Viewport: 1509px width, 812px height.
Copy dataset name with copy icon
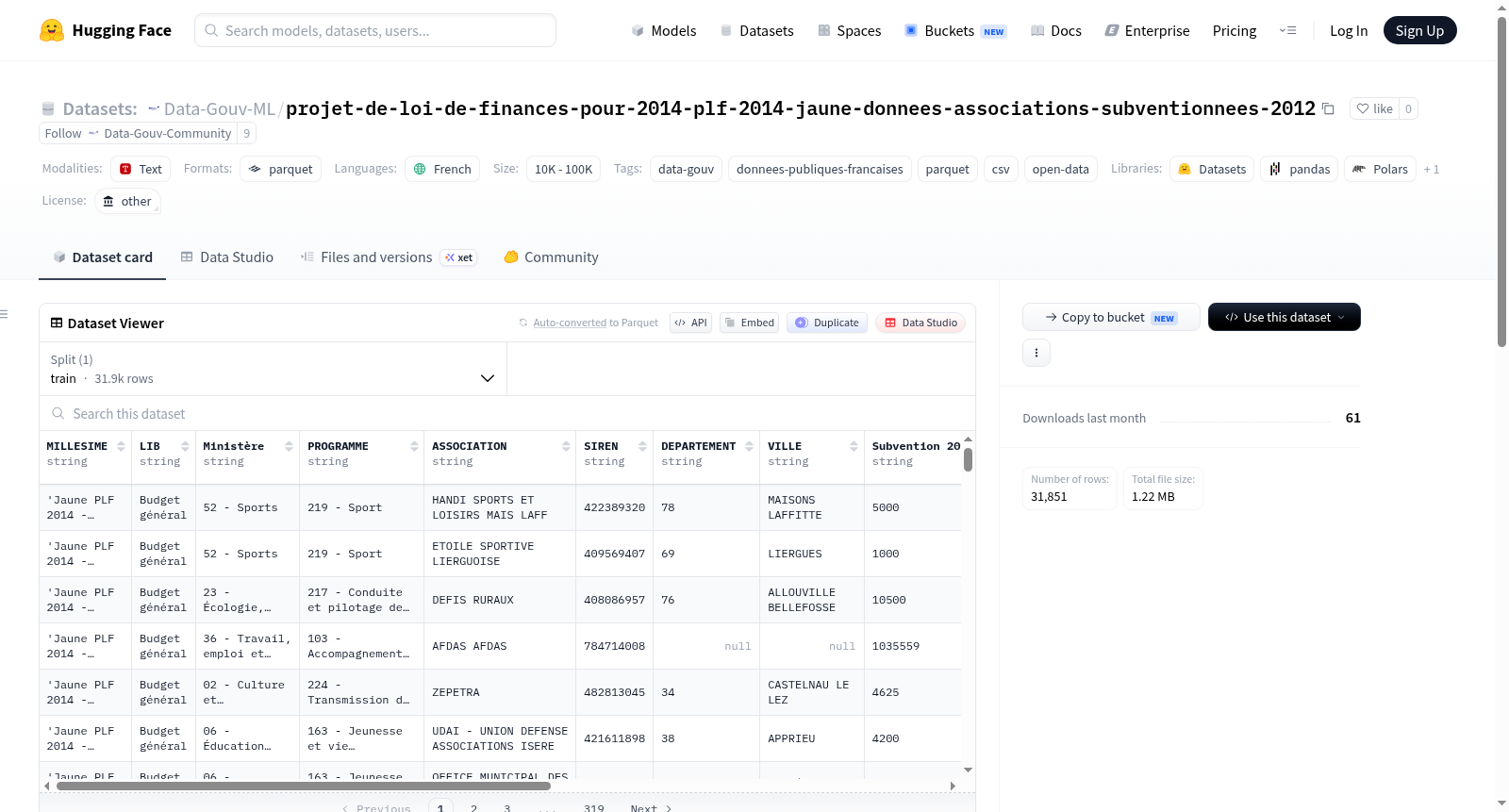pos(1328,108)
